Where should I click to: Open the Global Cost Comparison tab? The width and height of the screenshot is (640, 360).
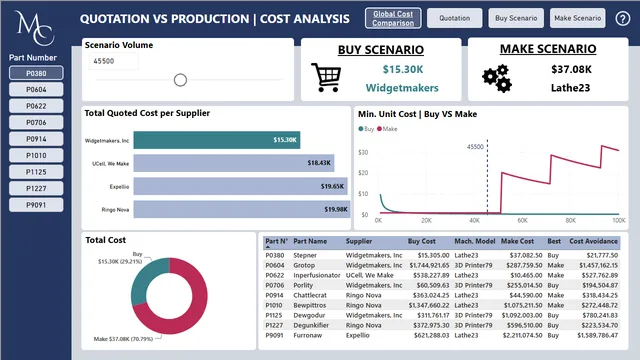point(393,18)
